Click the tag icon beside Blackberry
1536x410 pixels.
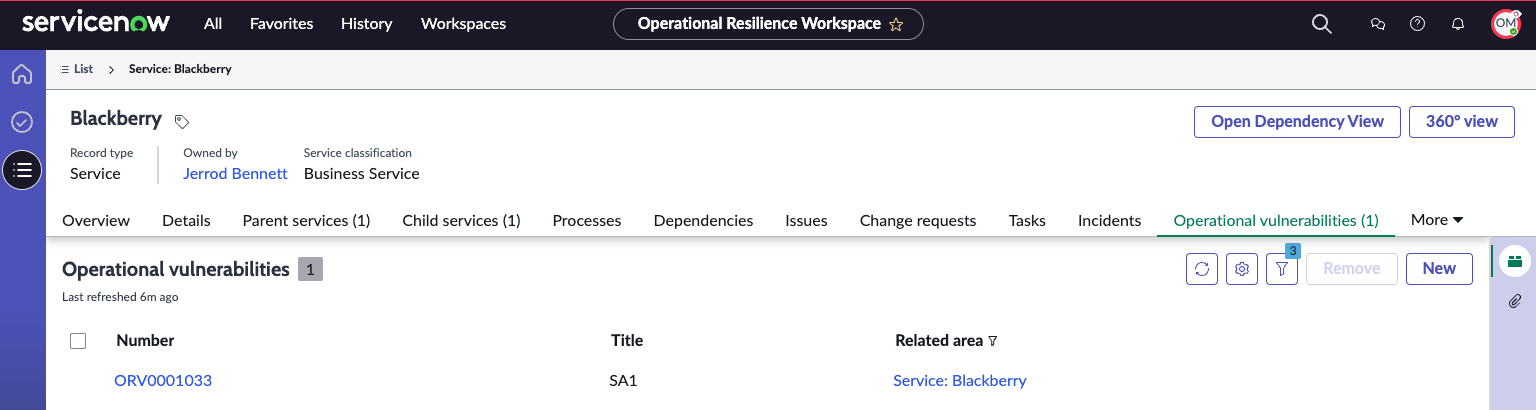pos(181,121)
